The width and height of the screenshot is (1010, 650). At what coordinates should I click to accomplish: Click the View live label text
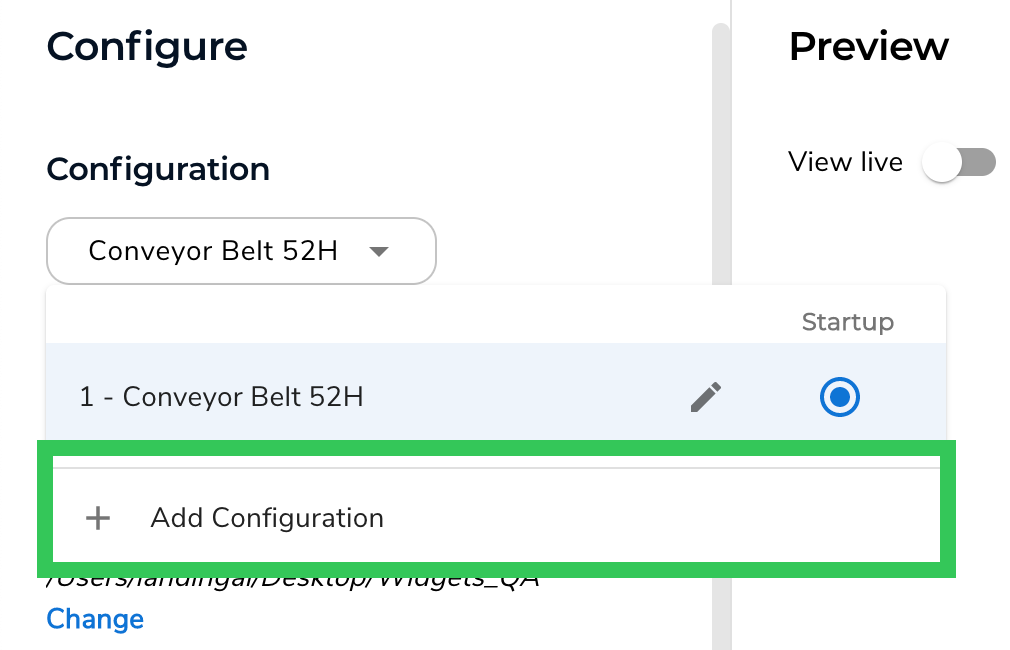tap(845, 162)
